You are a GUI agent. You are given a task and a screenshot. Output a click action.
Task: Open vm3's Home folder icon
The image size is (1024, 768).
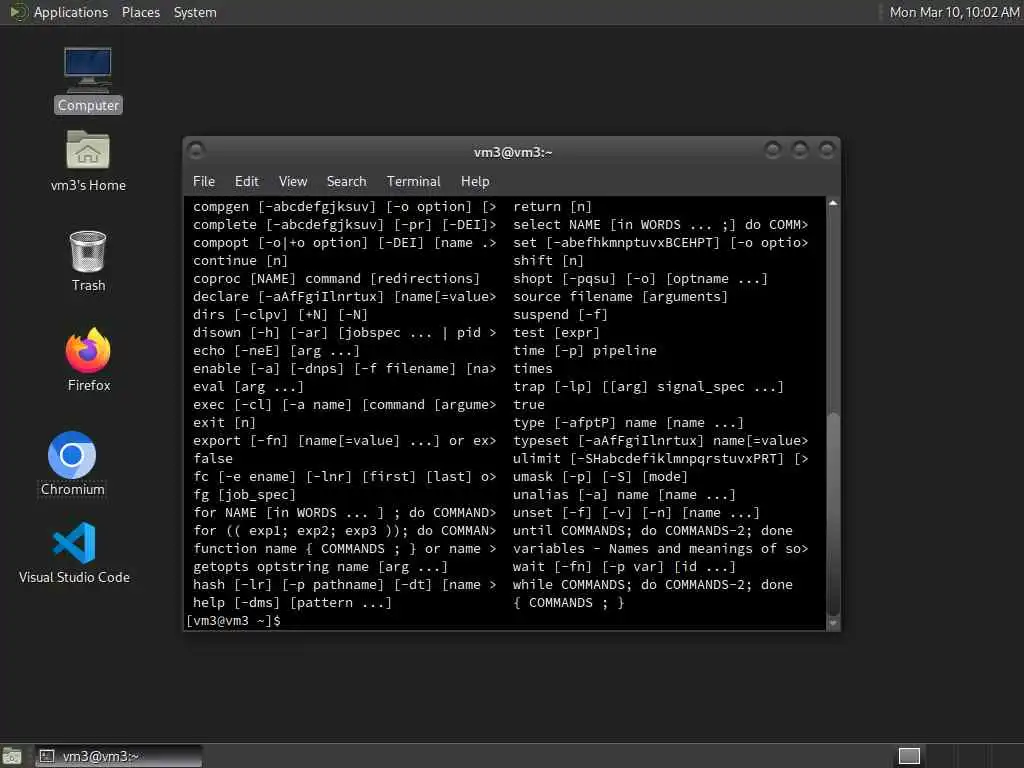coord(88,161)
